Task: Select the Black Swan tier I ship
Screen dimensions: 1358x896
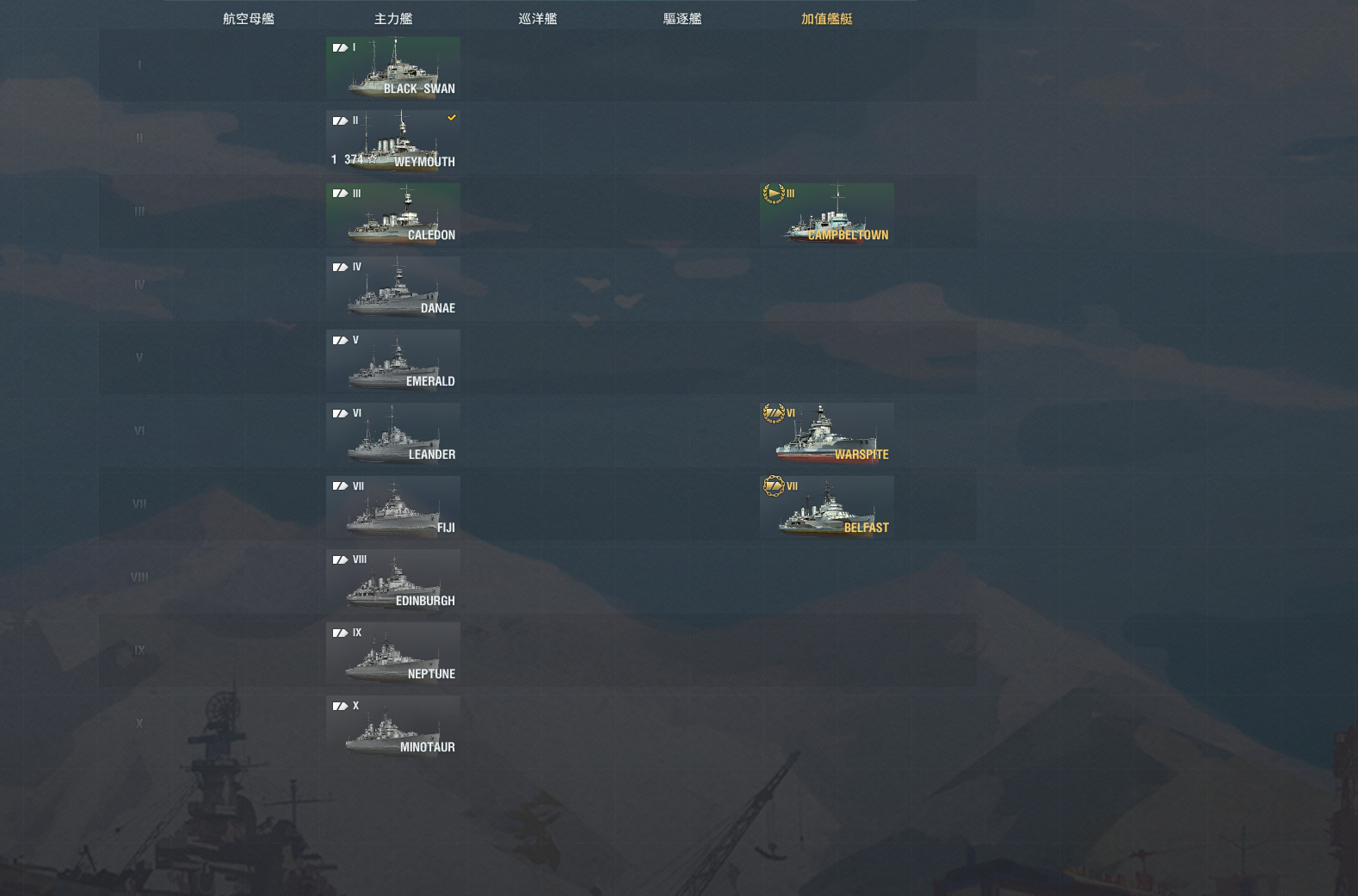Action: click(x=393, y=68)
